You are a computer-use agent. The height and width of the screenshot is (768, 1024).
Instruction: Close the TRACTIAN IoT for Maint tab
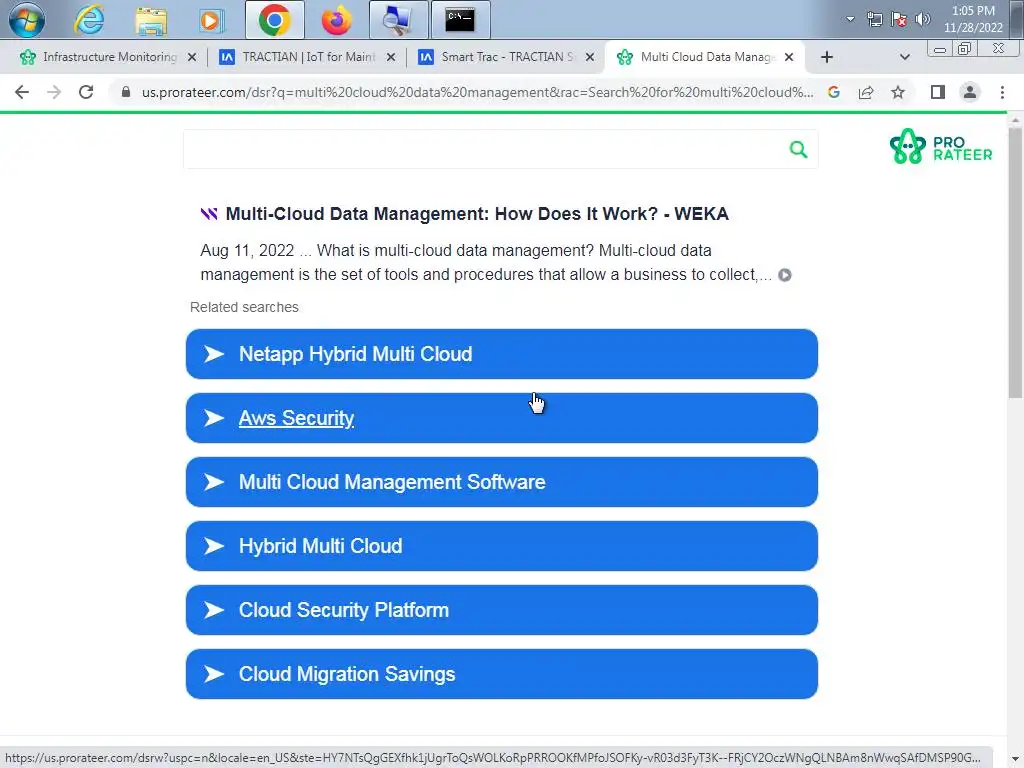(x=391, y=57)
